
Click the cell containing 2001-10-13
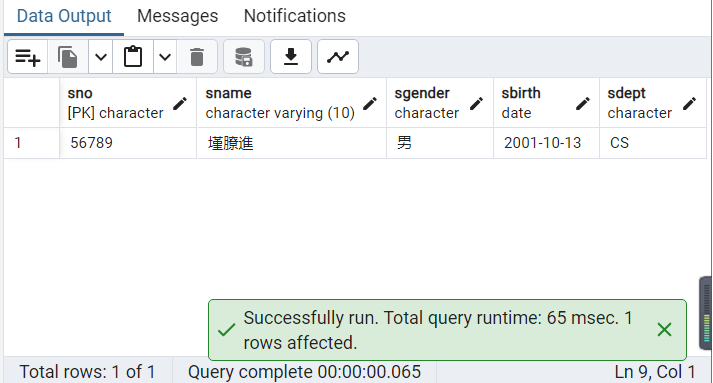click(547, 143)
